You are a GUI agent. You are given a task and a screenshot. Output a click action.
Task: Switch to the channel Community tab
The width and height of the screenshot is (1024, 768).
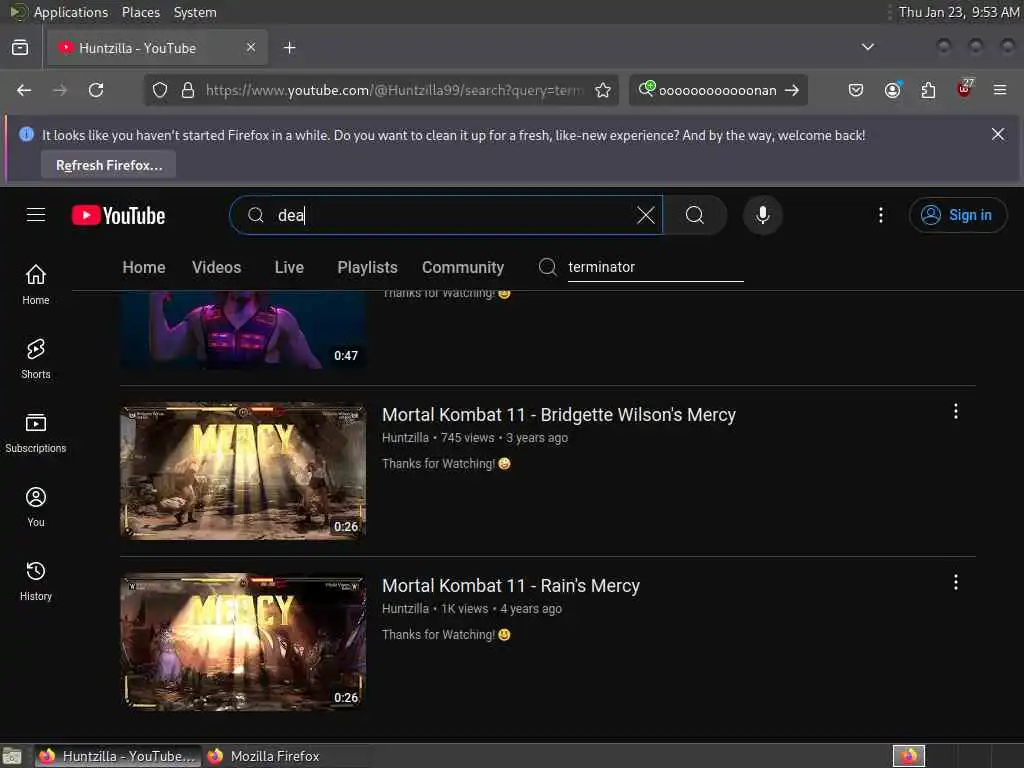point(462,267)
